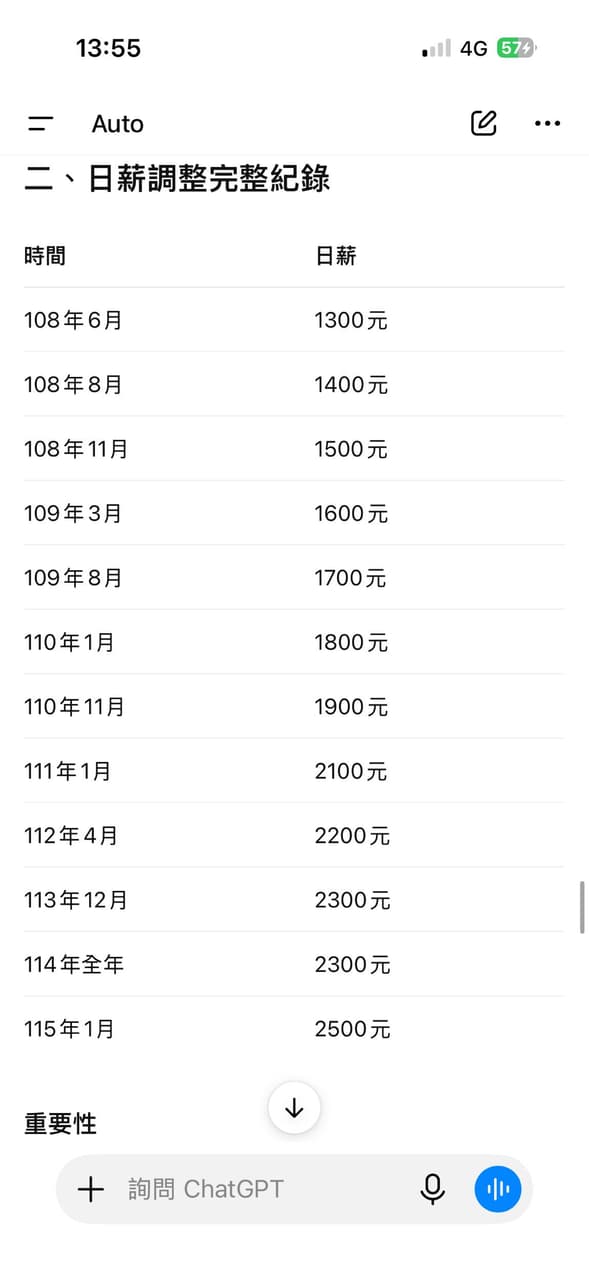
Task: Open the sidebar menu icon
Action: pos(41,124)
